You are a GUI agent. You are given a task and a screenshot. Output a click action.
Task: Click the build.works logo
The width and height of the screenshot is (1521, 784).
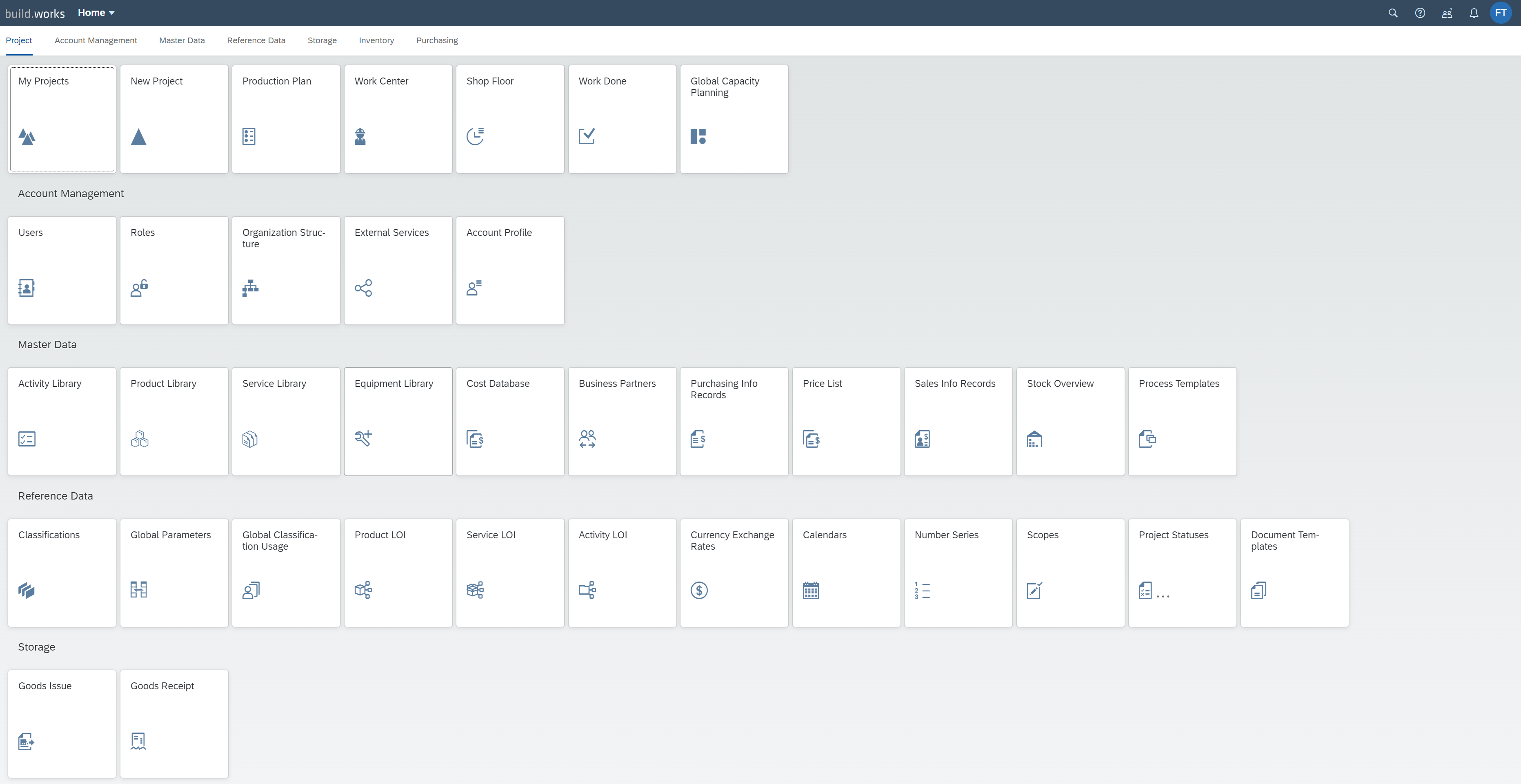[35, 13]
